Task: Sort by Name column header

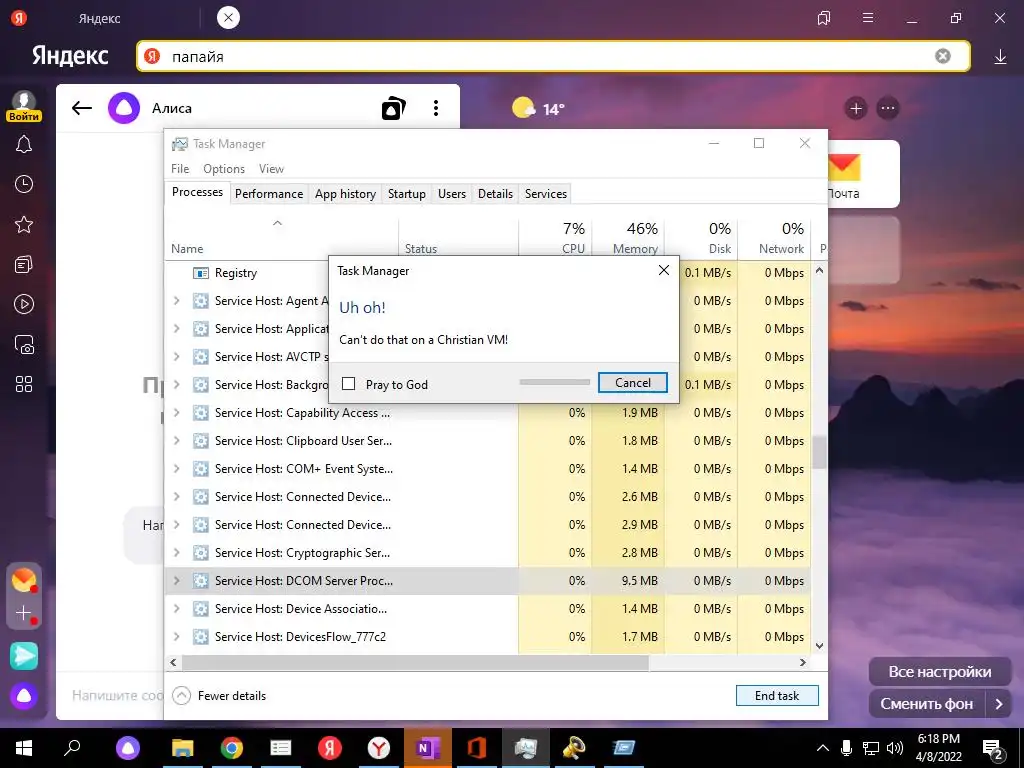Action: click(281, 238)
